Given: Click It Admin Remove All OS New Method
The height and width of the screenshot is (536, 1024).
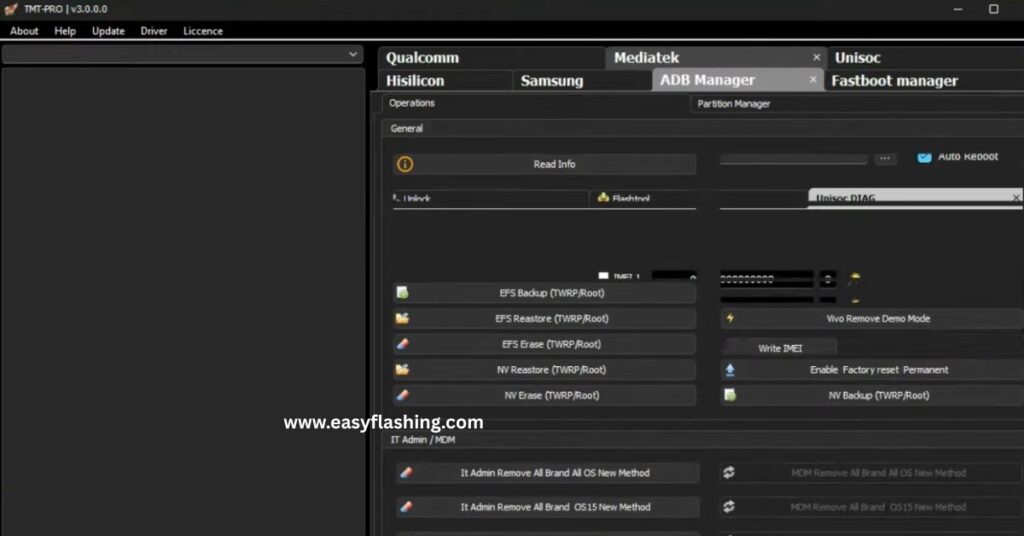Looking at the screenshot, I should 547,473.
